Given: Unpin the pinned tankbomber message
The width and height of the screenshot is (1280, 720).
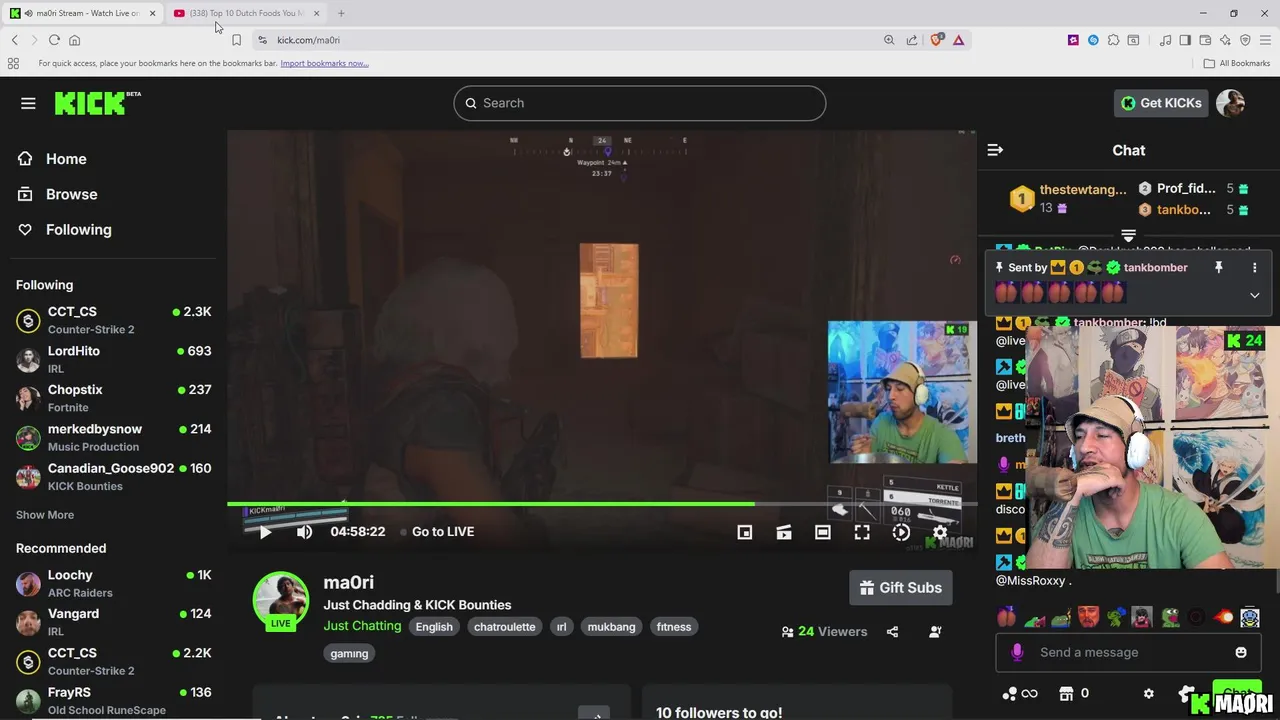Looking at the screenshot, I should (x=1218, y=268).
